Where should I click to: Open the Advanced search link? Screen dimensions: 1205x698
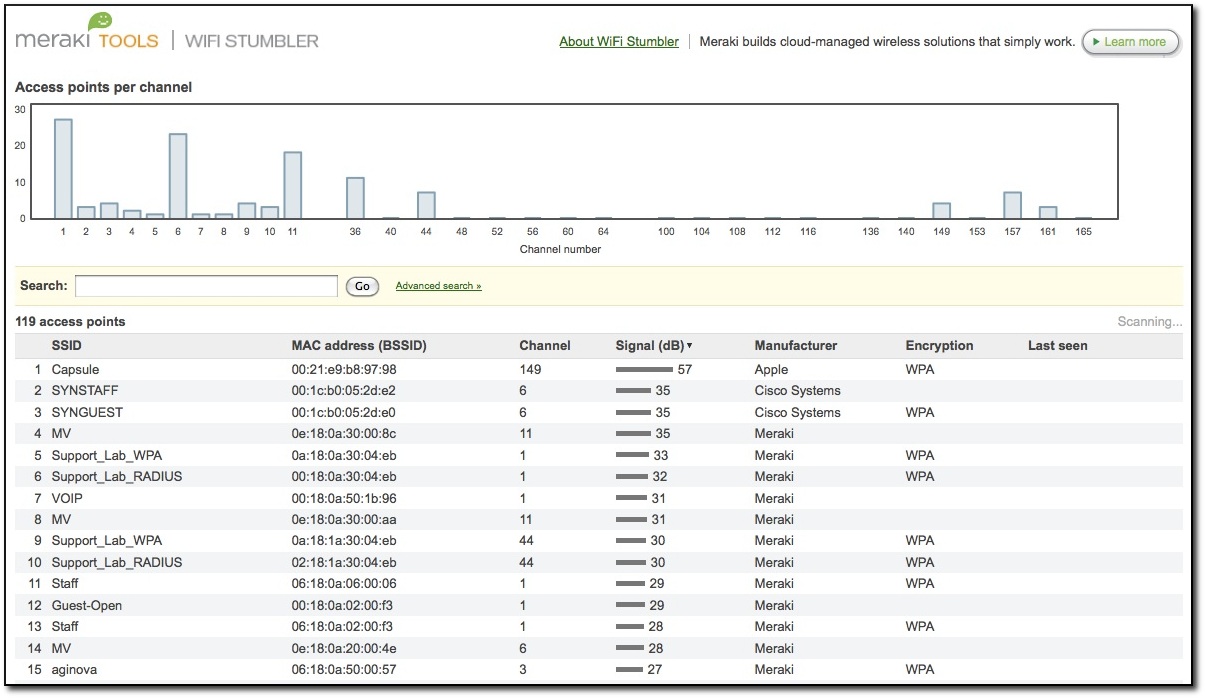click(x=438, y=286)
